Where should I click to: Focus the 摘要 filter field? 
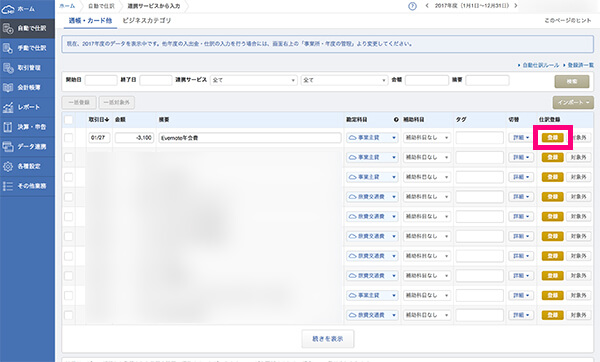coord(487,80)
